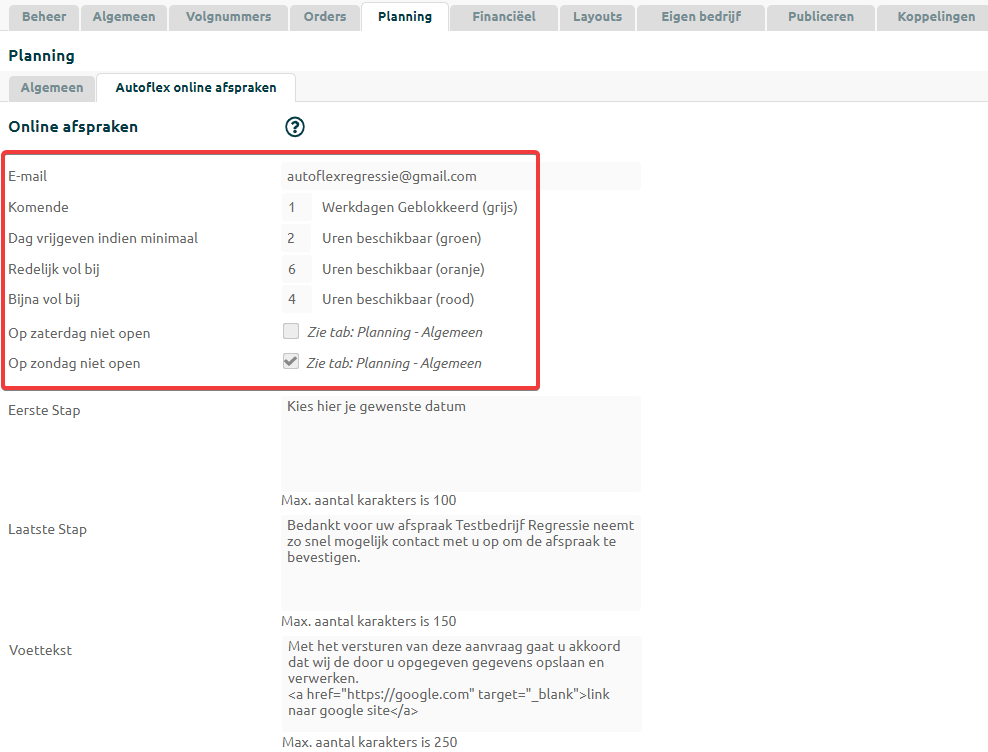Image resolution: width=988 pixels, height=752 pixels.
Task: Switch to the Algemeen main tab
Action: 124,17
